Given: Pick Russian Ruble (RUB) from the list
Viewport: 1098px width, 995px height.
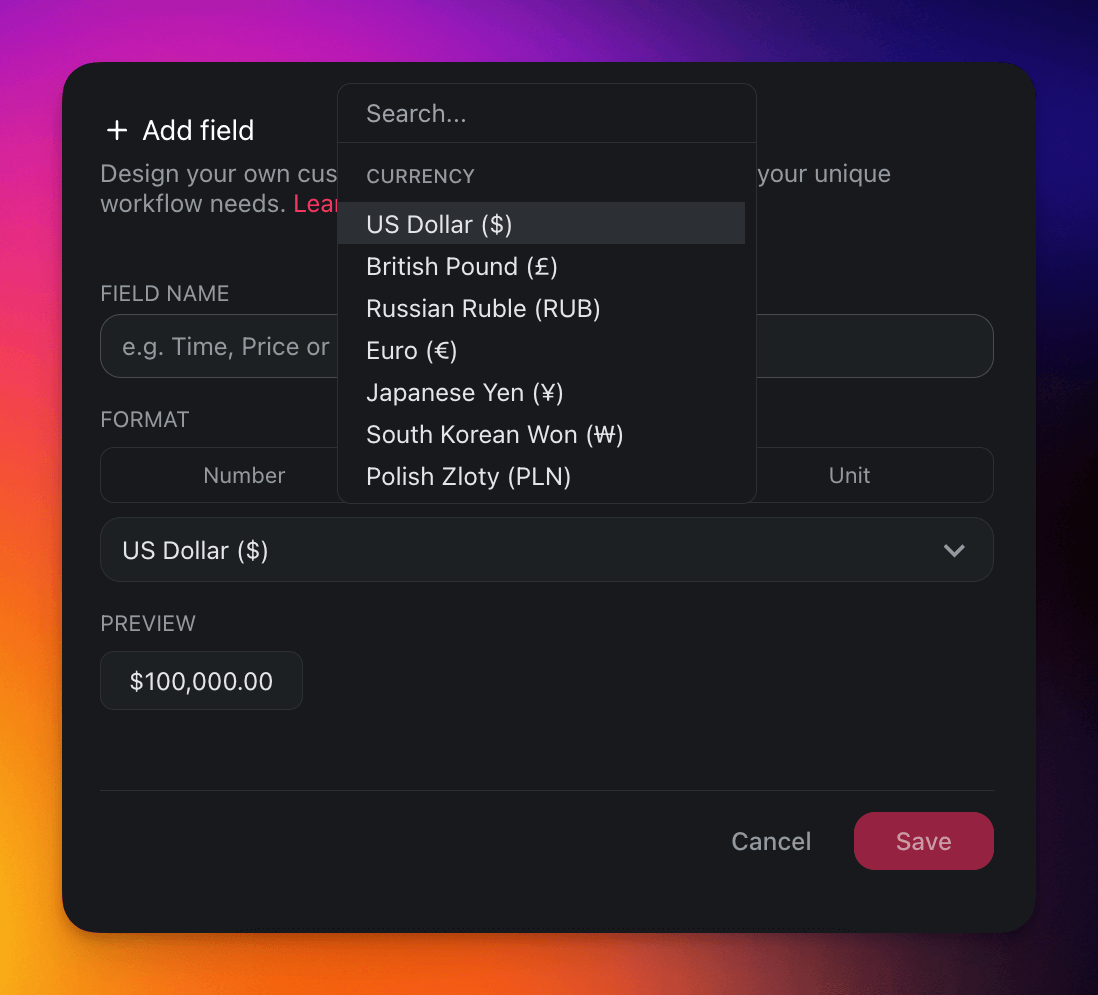Looking at the screenshot, I should [x=483, y=309].
